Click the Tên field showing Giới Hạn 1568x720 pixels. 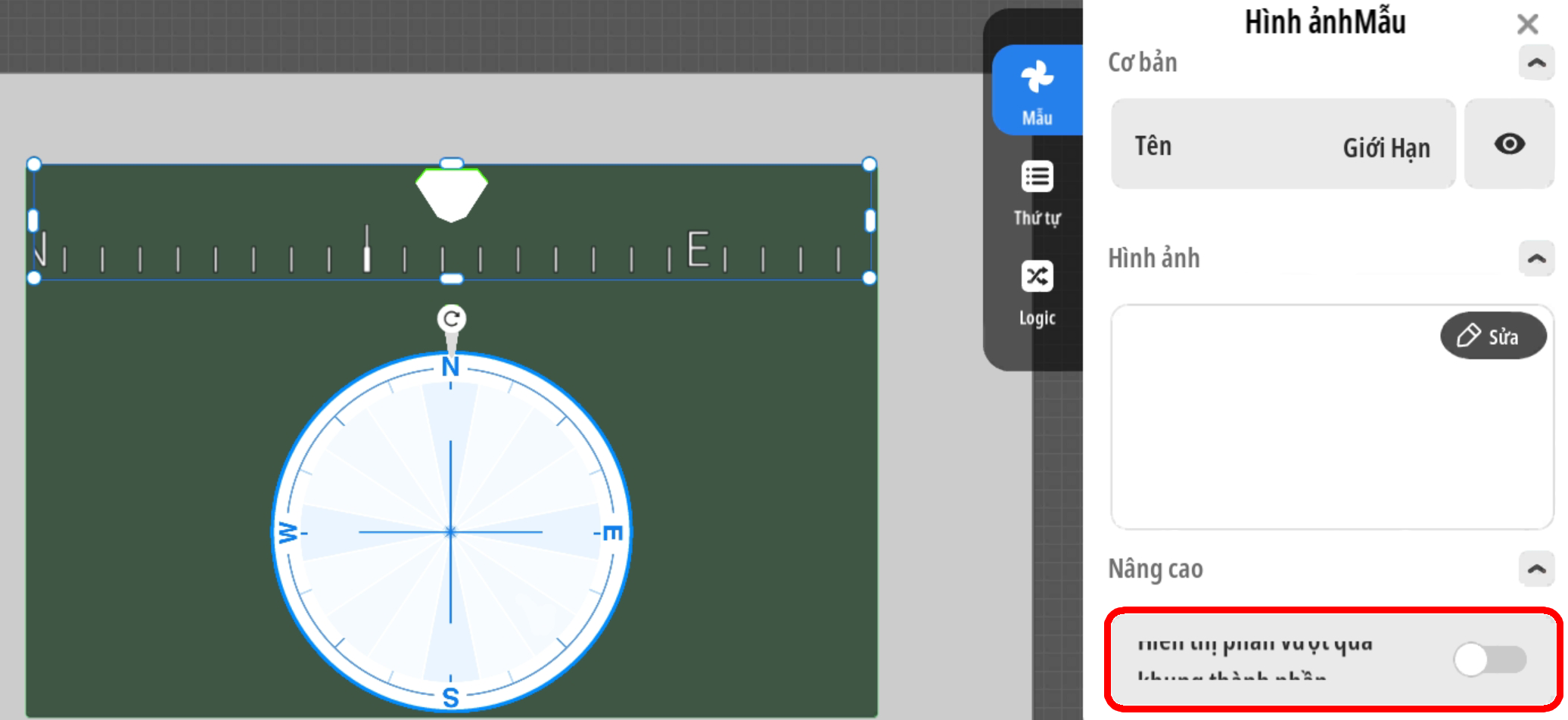(1283, 145)
